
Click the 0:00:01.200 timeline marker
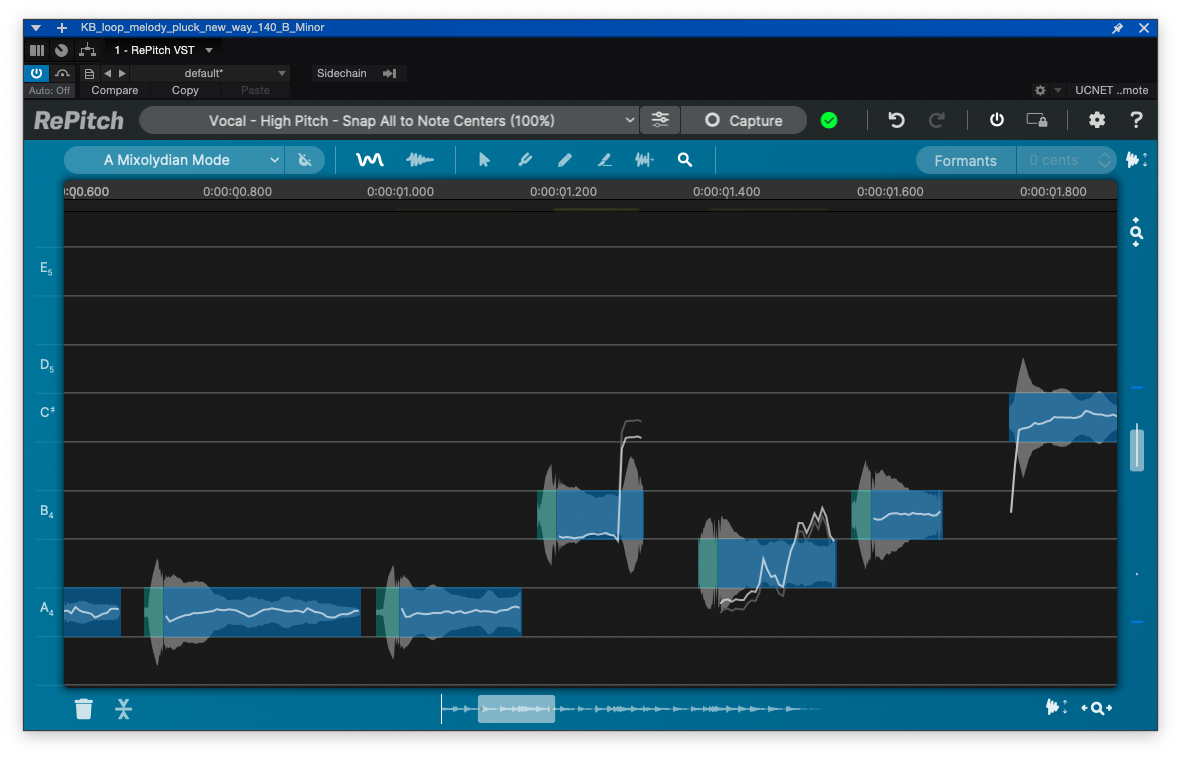click(x=563, y=191)
